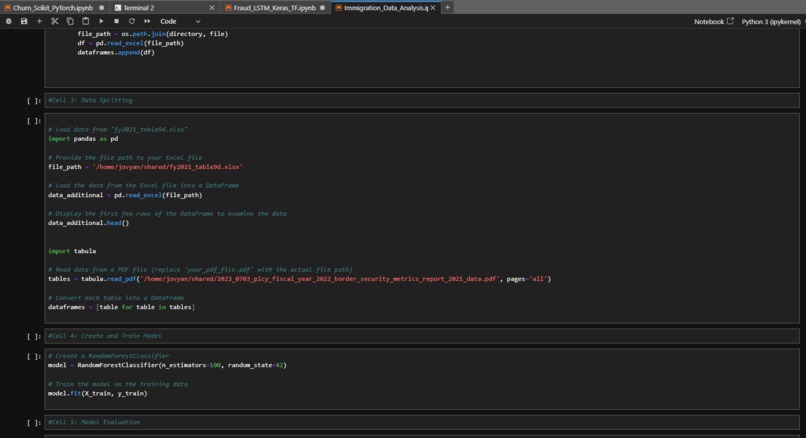Image resolution: width=806 pixels, height=438 pixels.
Task: Select the '#Cell 5: Model Evaluation' cell
Action: 422,422
